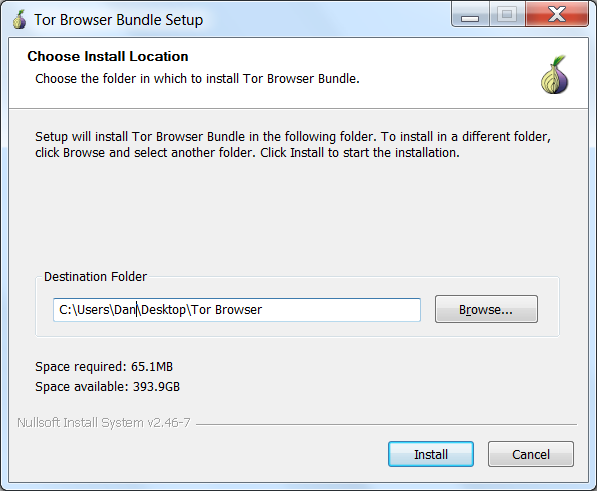Place cursor on 'Users' in the destination path

point(93,310)
